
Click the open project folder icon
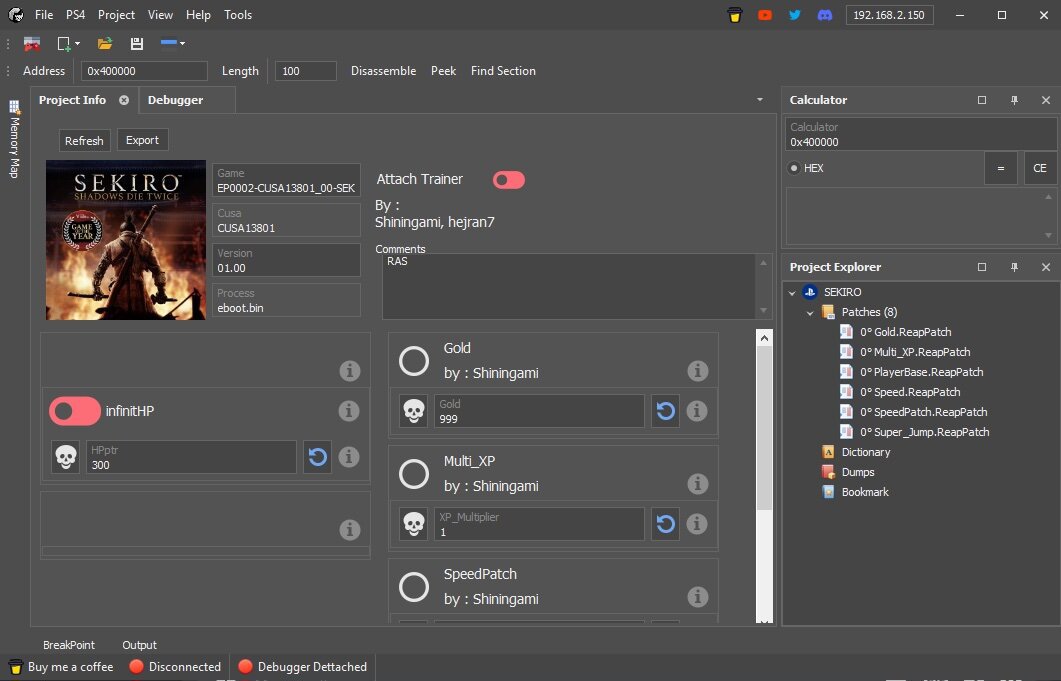click(x=104, y=43)
